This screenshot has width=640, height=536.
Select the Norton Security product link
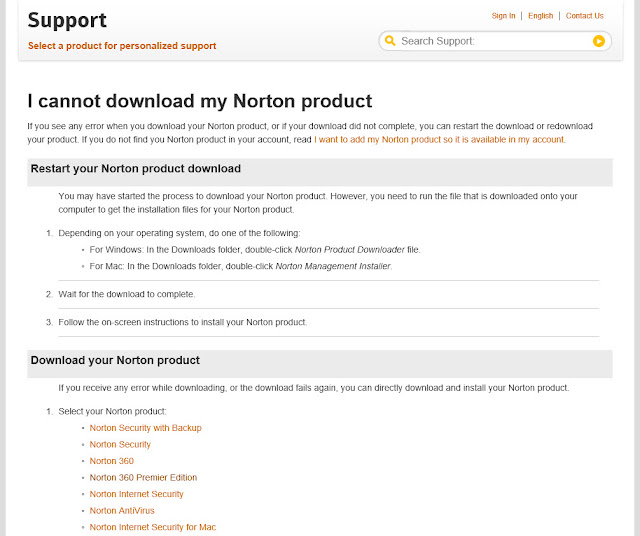120,444
